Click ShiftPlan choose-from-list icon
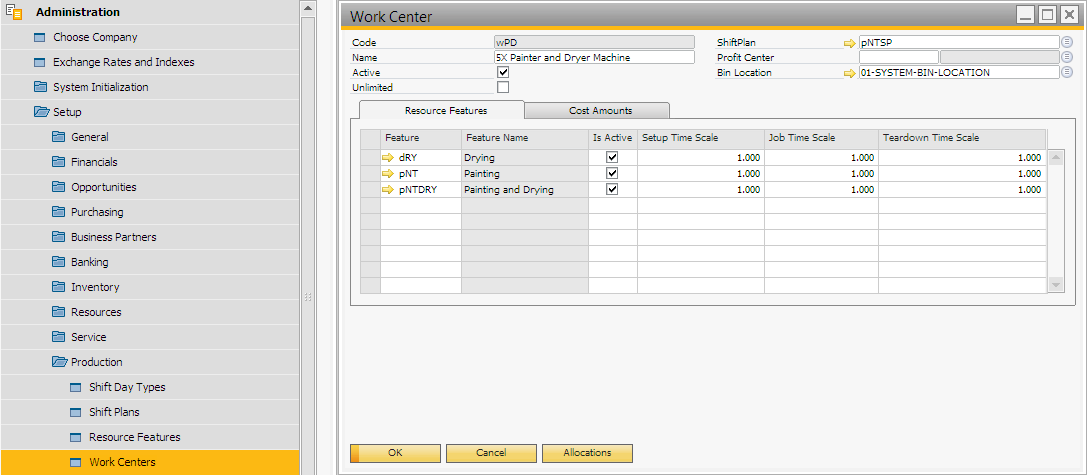This screenshot has height=475, width=1087. pyautogui.click(x=1067, y=43)
